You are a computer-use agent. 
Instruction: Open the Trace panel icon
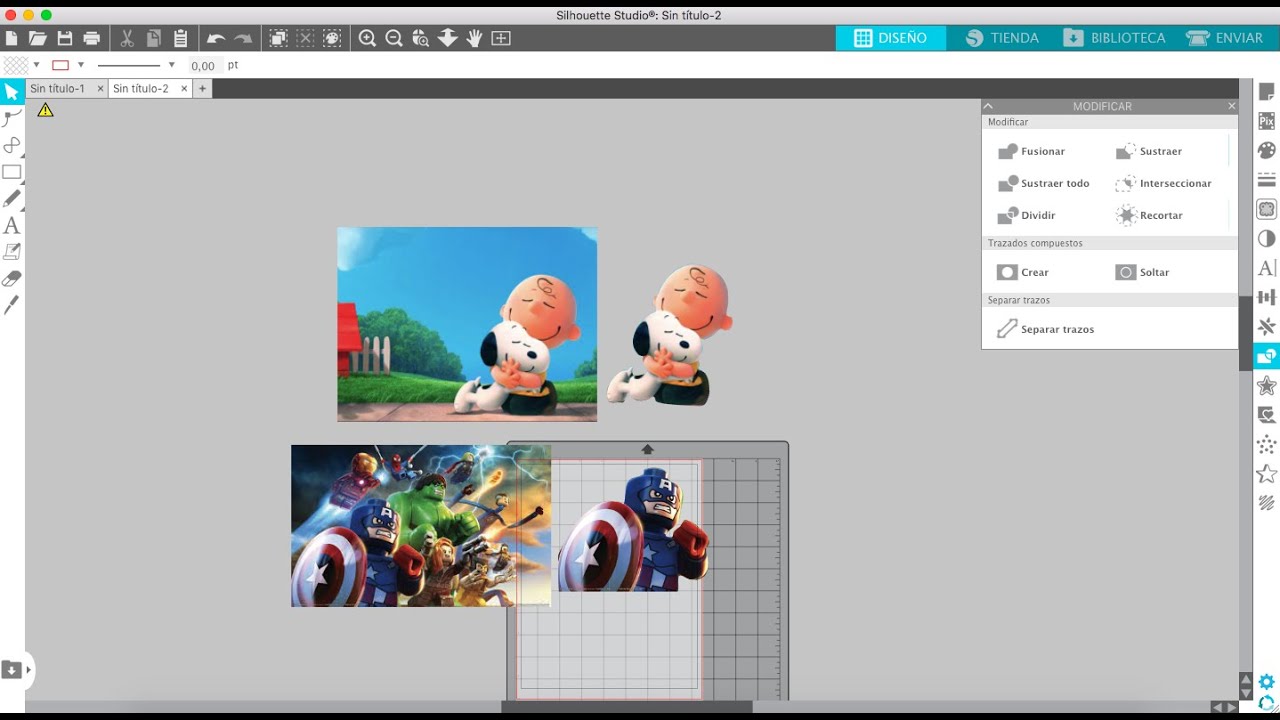pyautogui.click(x=1267, y=210)
